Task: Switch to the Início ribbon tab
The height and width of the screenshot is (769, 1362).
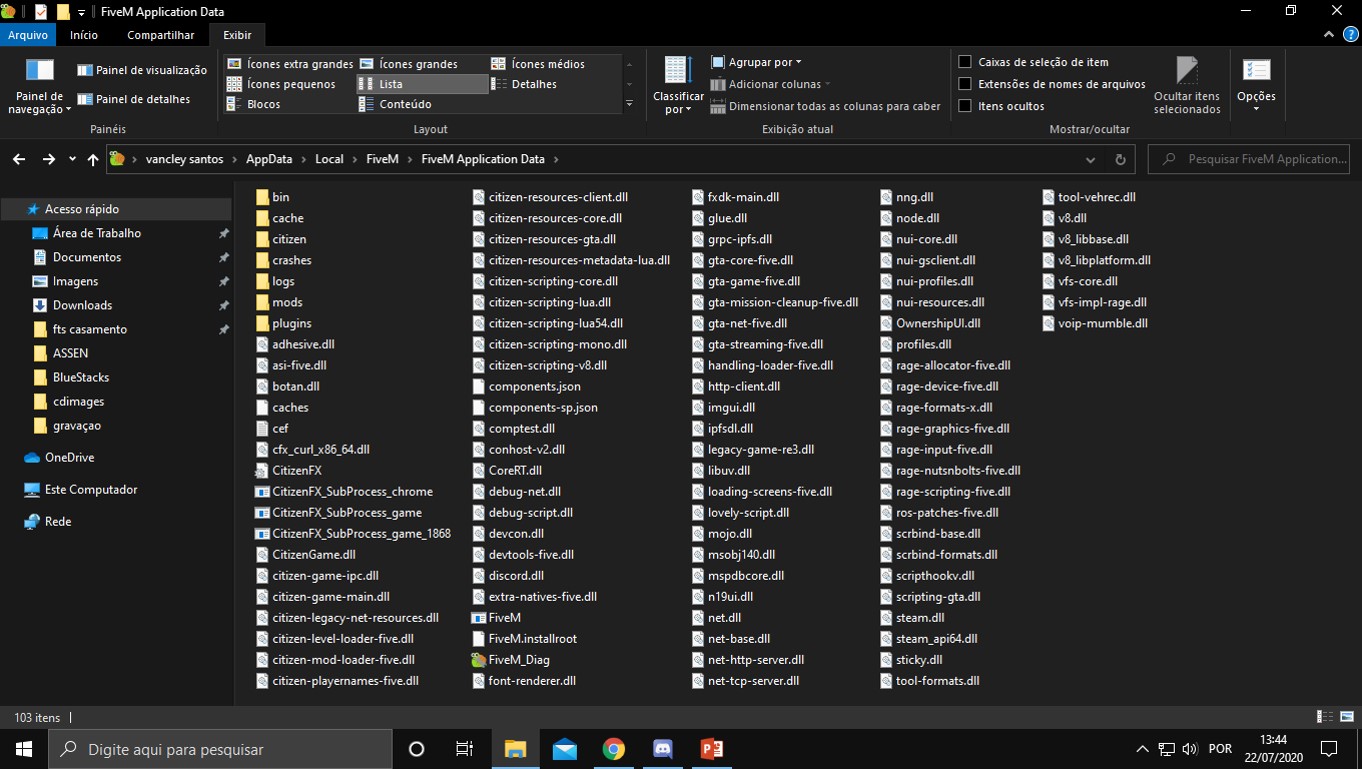Action: pos(84,35)
